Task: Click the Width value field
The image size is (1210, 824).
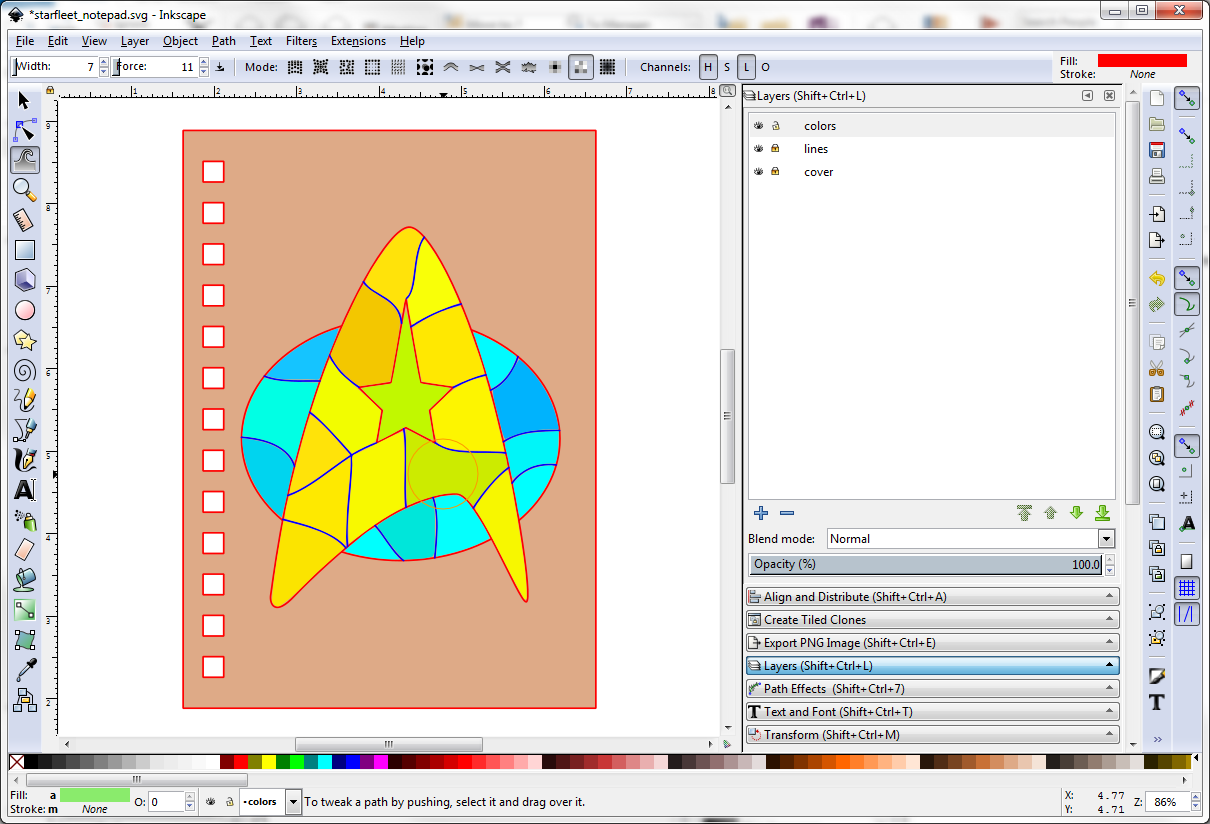Action: [55, 67]
